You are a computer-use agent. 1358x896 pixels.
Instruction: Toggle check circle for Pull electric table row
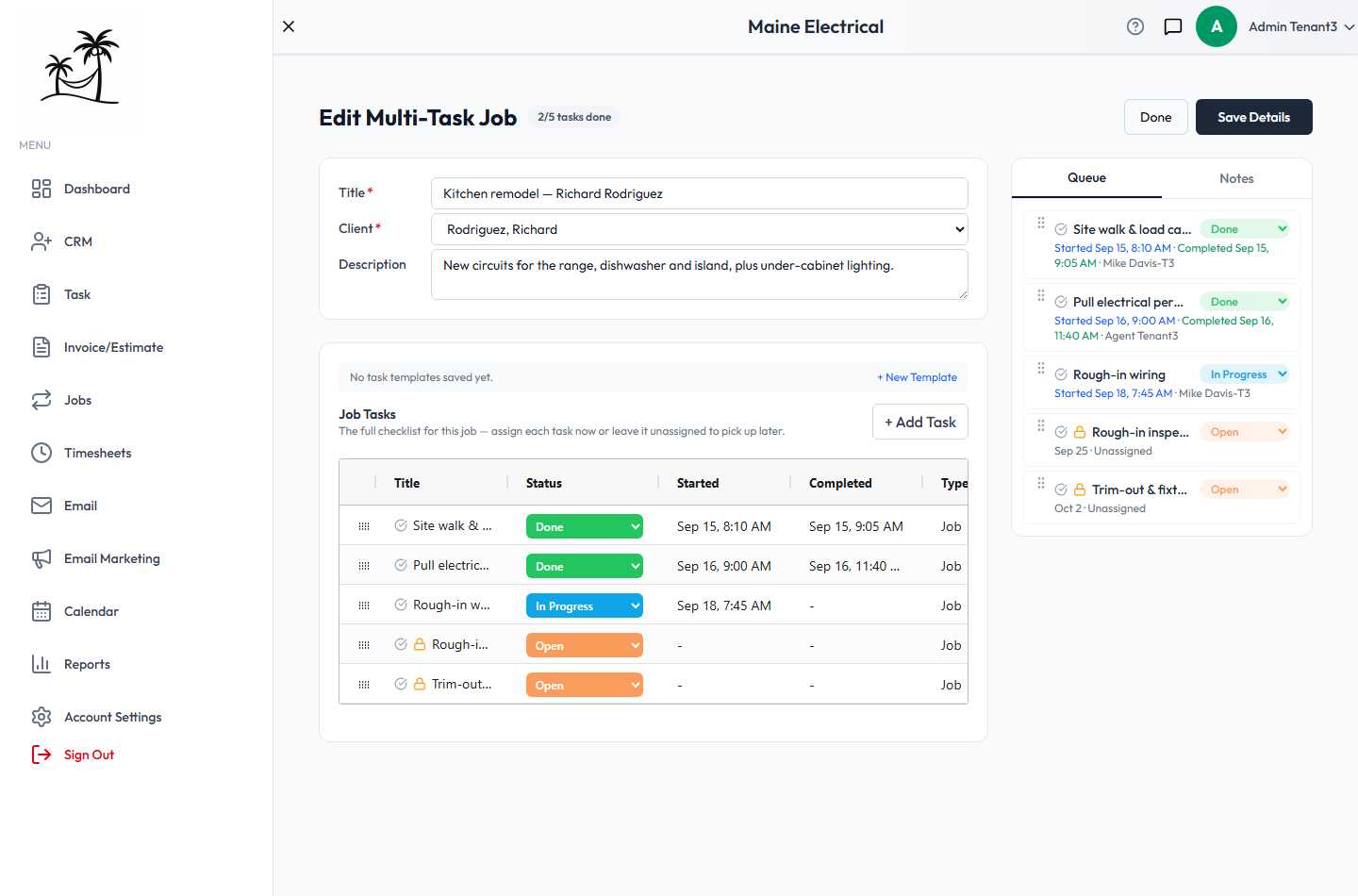pyautogui.click(x=401, y=565)
